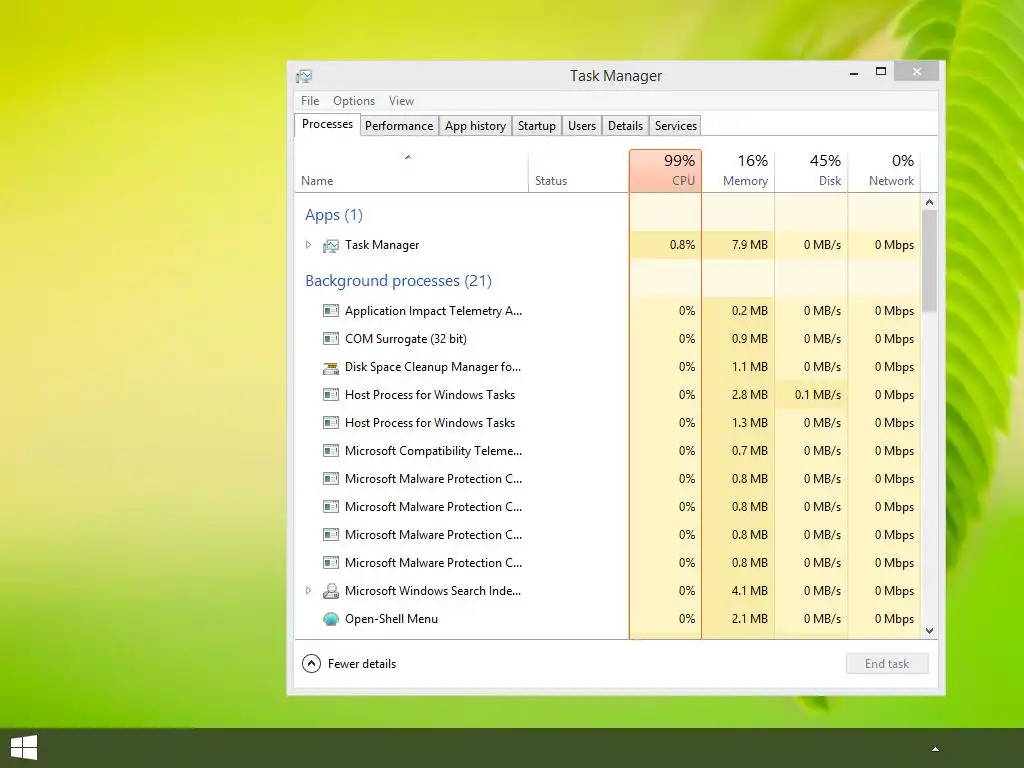
Task: Sort by the 45% Disk column
Action: point(811,171)
